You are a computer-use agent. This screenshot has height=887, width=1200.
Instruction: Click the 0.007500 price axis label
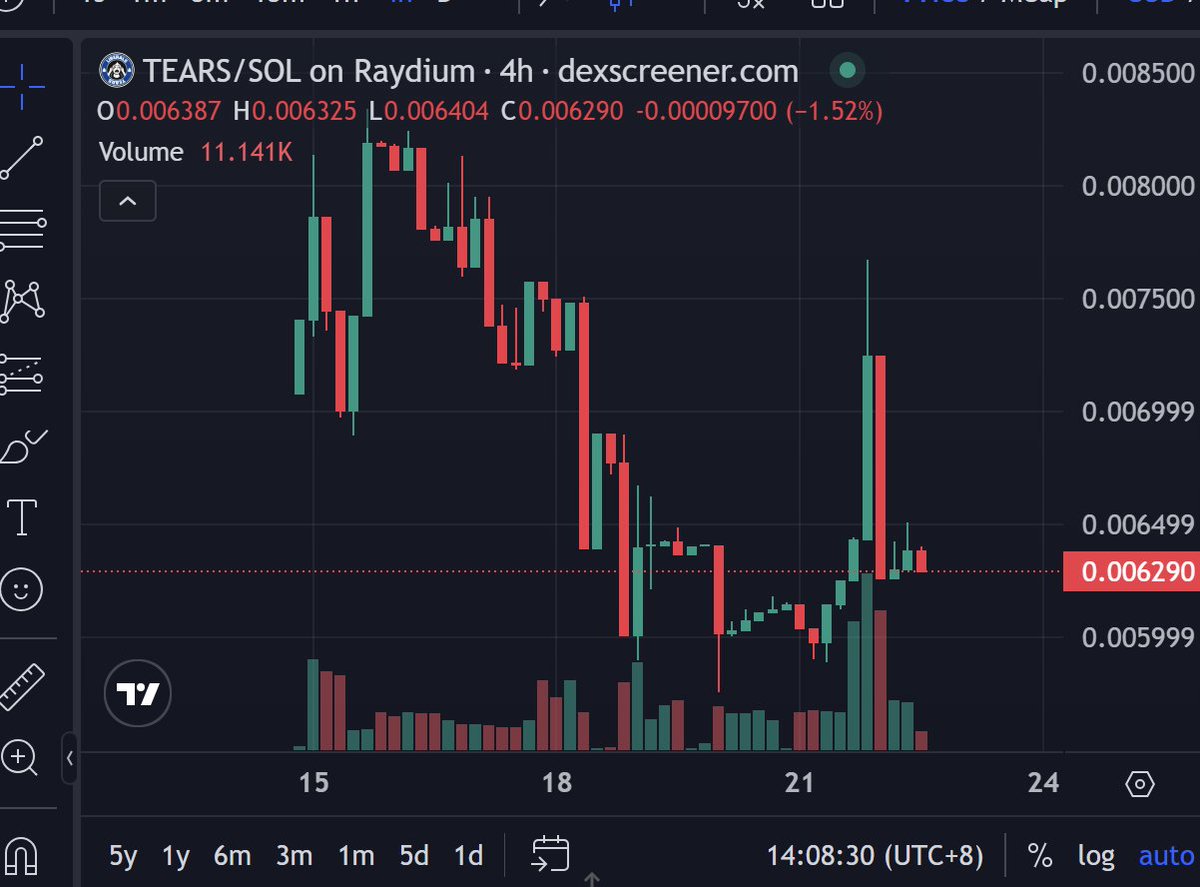tap(1139, 299)
